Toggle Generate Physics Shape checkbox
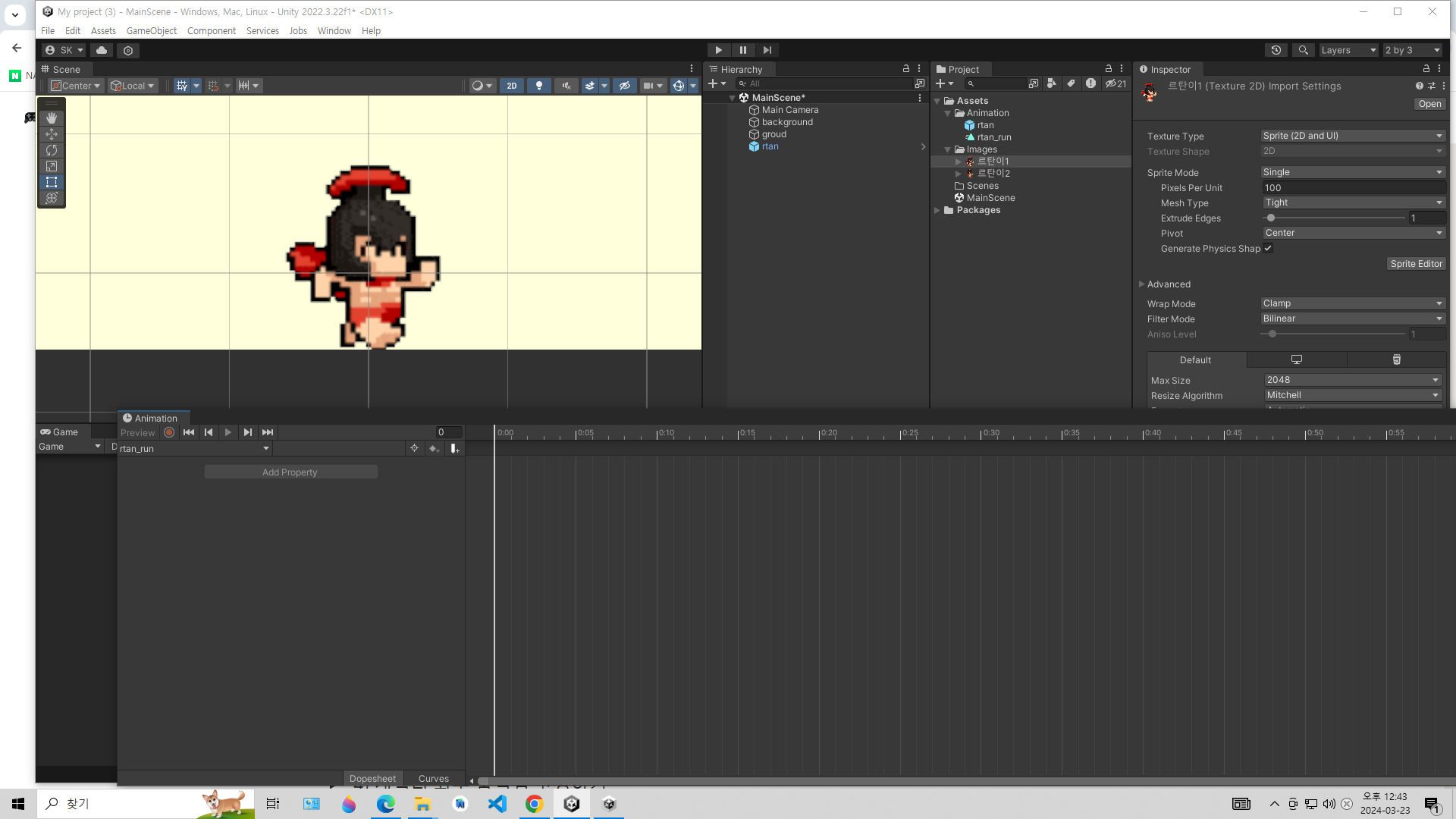 1268,248
